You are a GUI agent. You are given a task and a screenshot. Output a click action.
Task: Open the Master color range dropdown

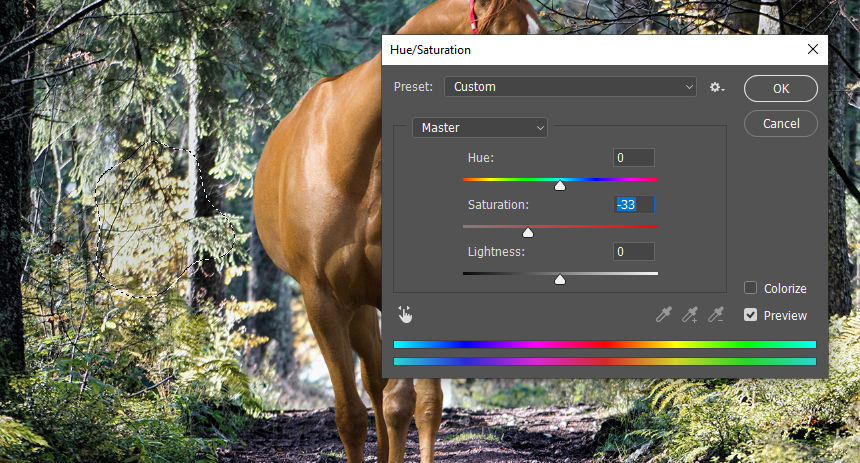click(x=480, y=128)
